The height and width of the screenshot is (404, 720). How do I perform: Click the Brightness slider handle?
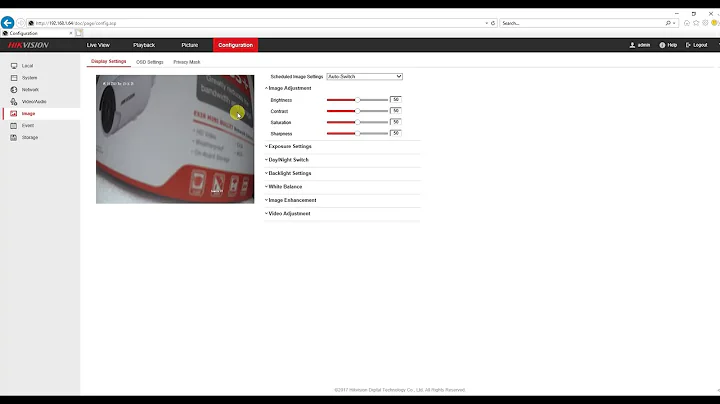pos(357,100)
